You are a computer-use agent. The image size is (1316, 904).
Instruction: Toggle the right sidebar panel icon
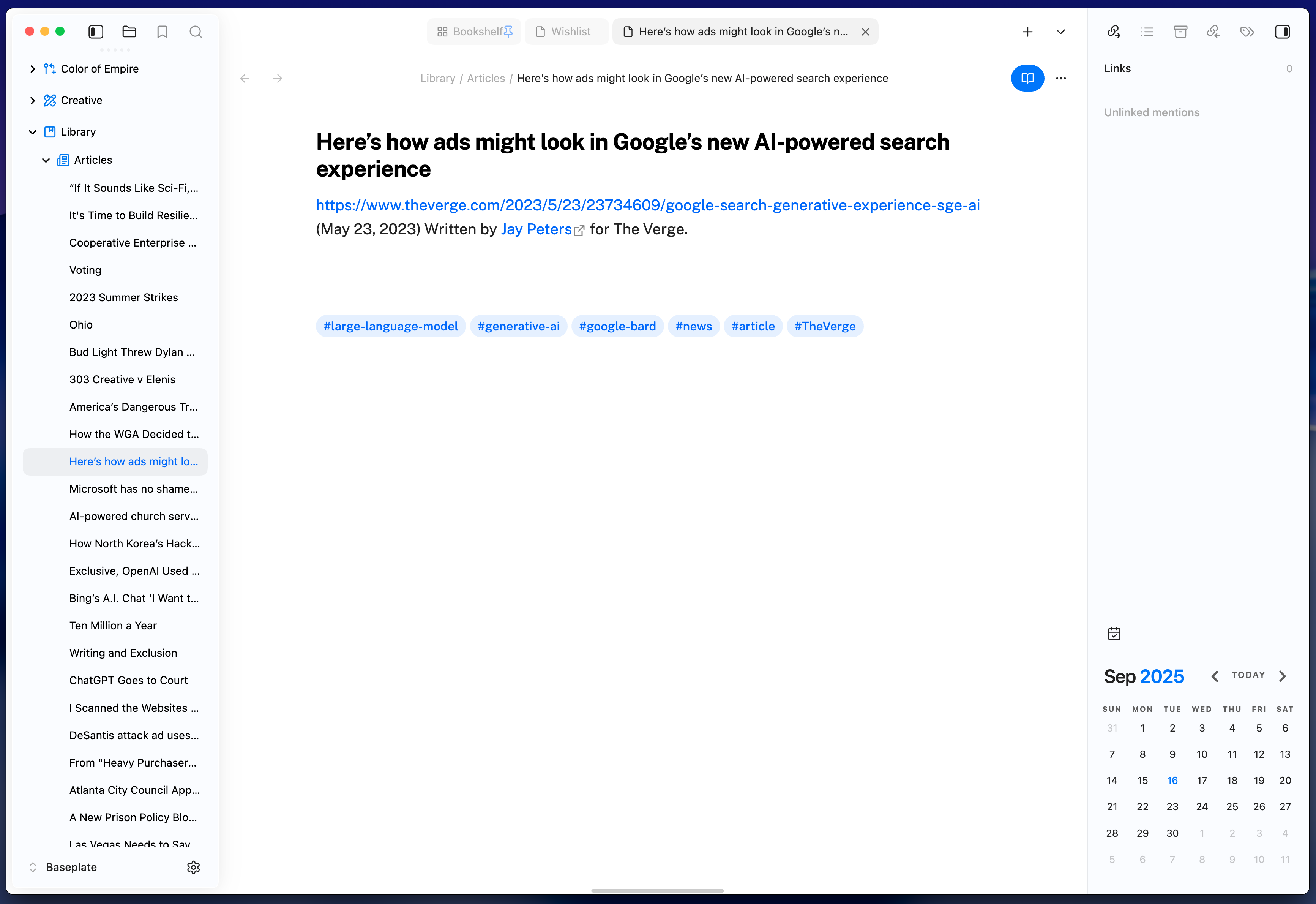click(1282, 32)
